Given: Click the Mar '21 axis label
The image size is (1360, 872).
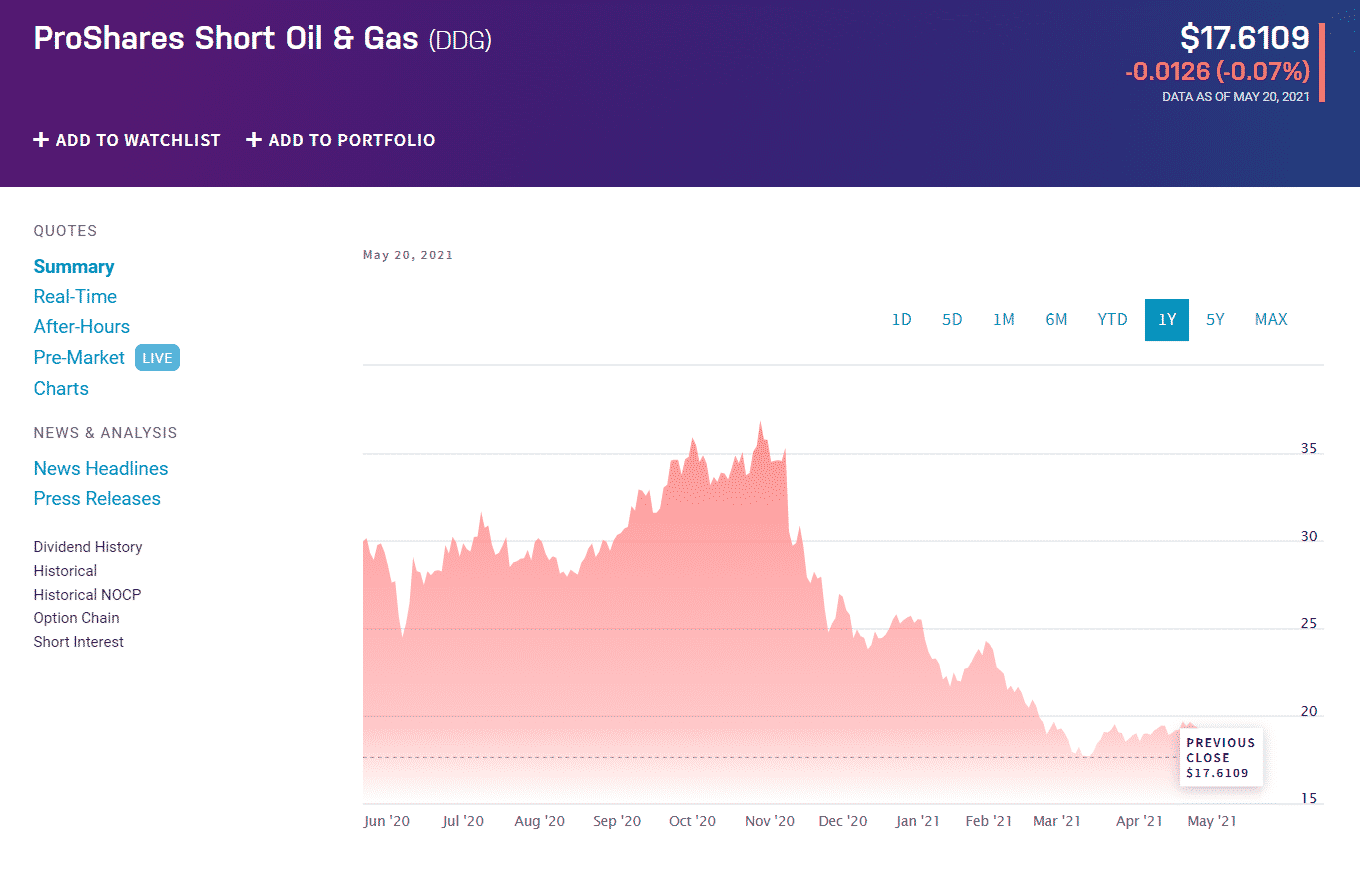Looking at the screenshot, I should pos(1057,821).
